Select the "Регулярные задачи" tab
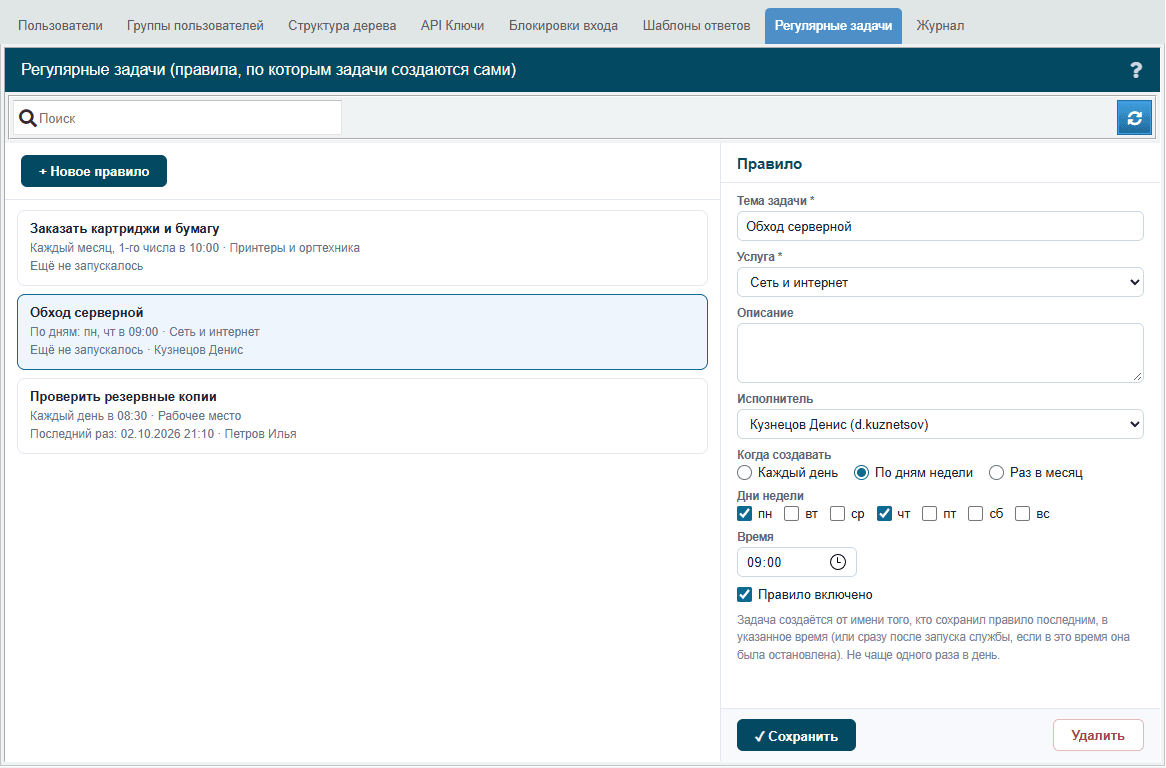Image resolution: width=1166 pixels, height=768 pixels. [x=834, y=26]
